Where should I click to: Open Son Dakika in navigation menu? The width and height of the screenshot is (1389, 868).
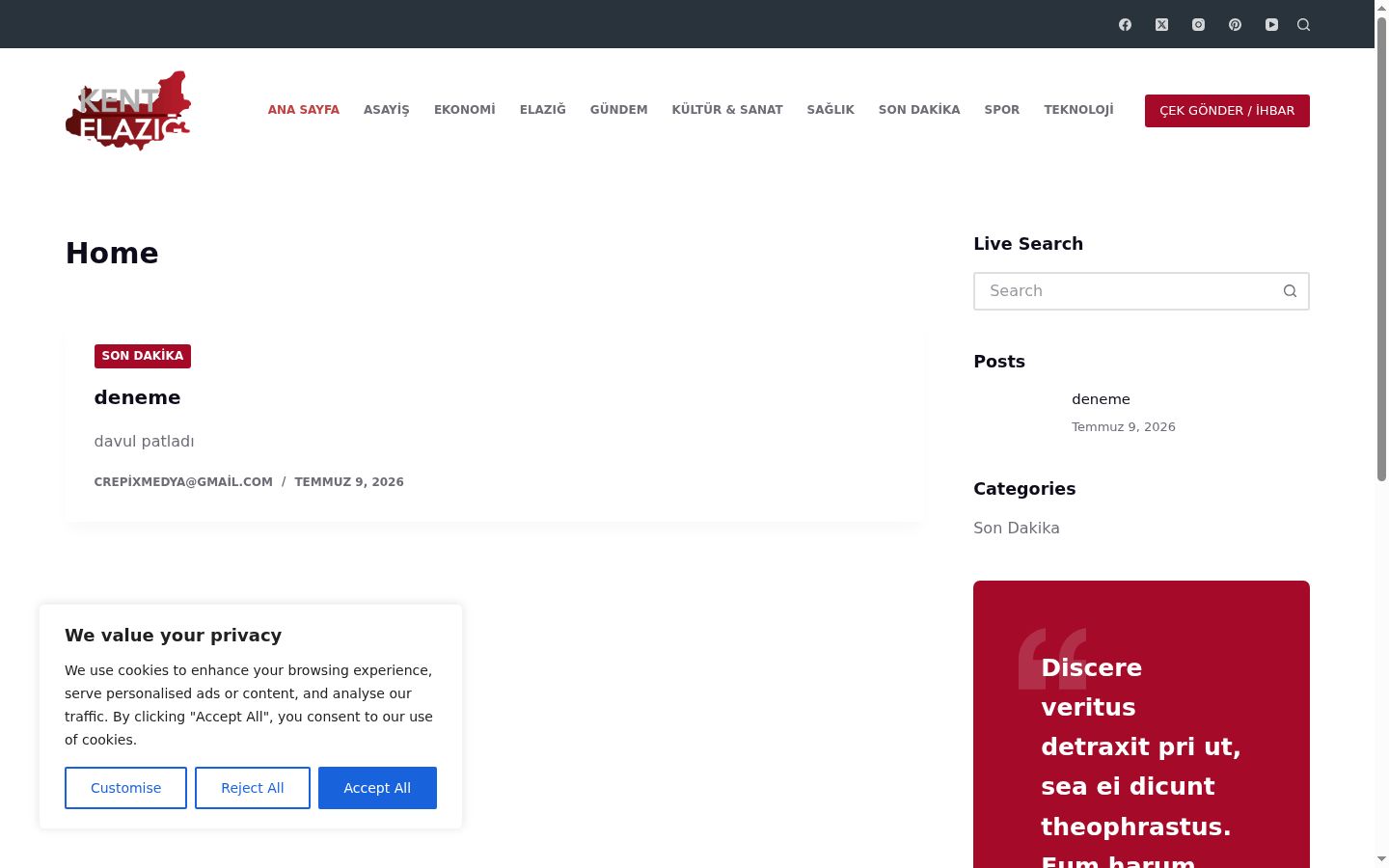click(x=919, y=110)
